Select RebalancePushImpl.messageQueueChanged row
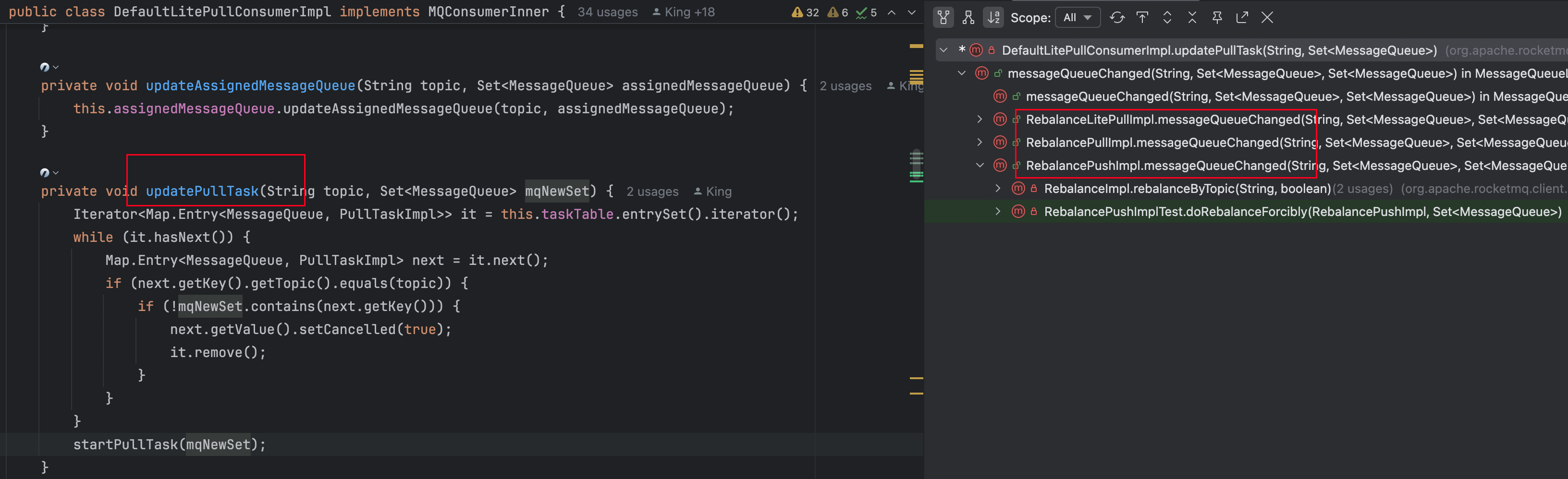This screenshot has width=1568, height=479. click(x=1246, y=165)
